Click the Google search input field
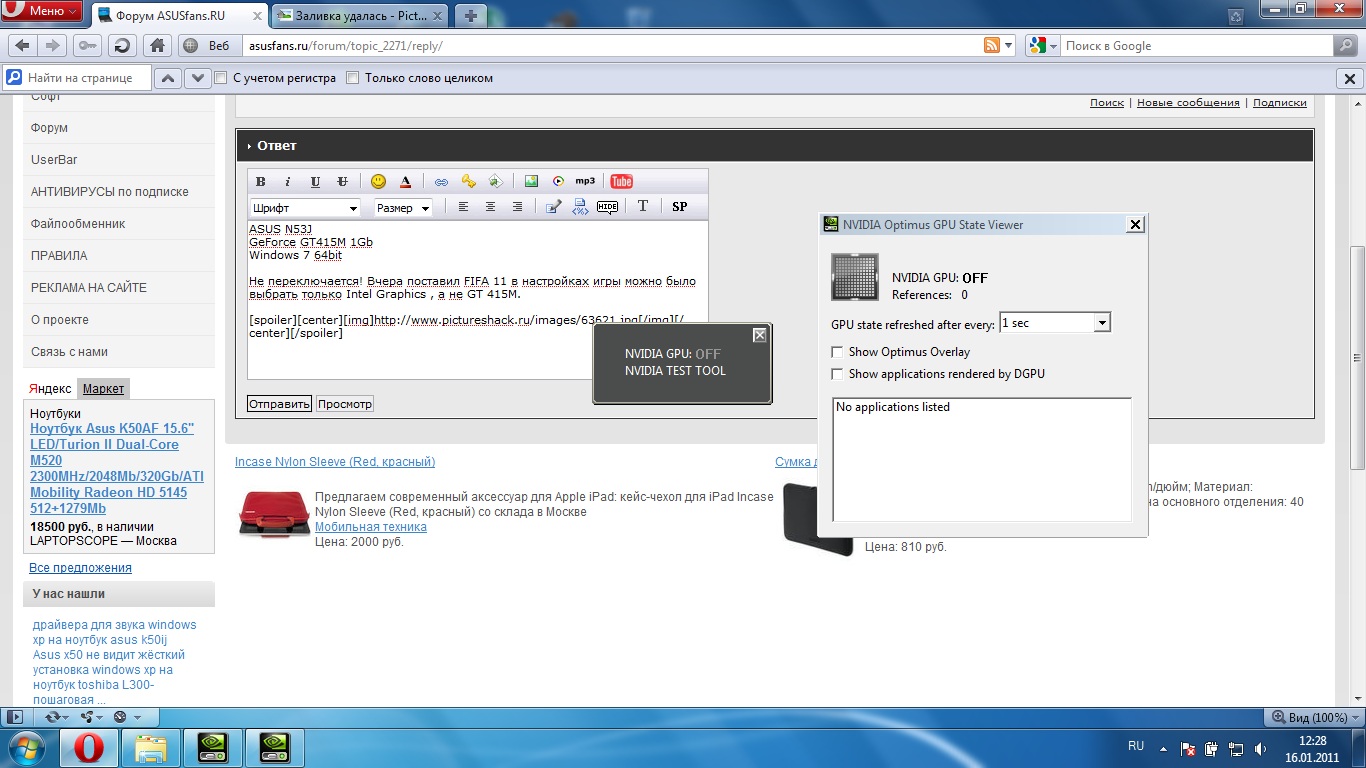The width and height of the screenshot is (1366, 768). click(1197, 46)
